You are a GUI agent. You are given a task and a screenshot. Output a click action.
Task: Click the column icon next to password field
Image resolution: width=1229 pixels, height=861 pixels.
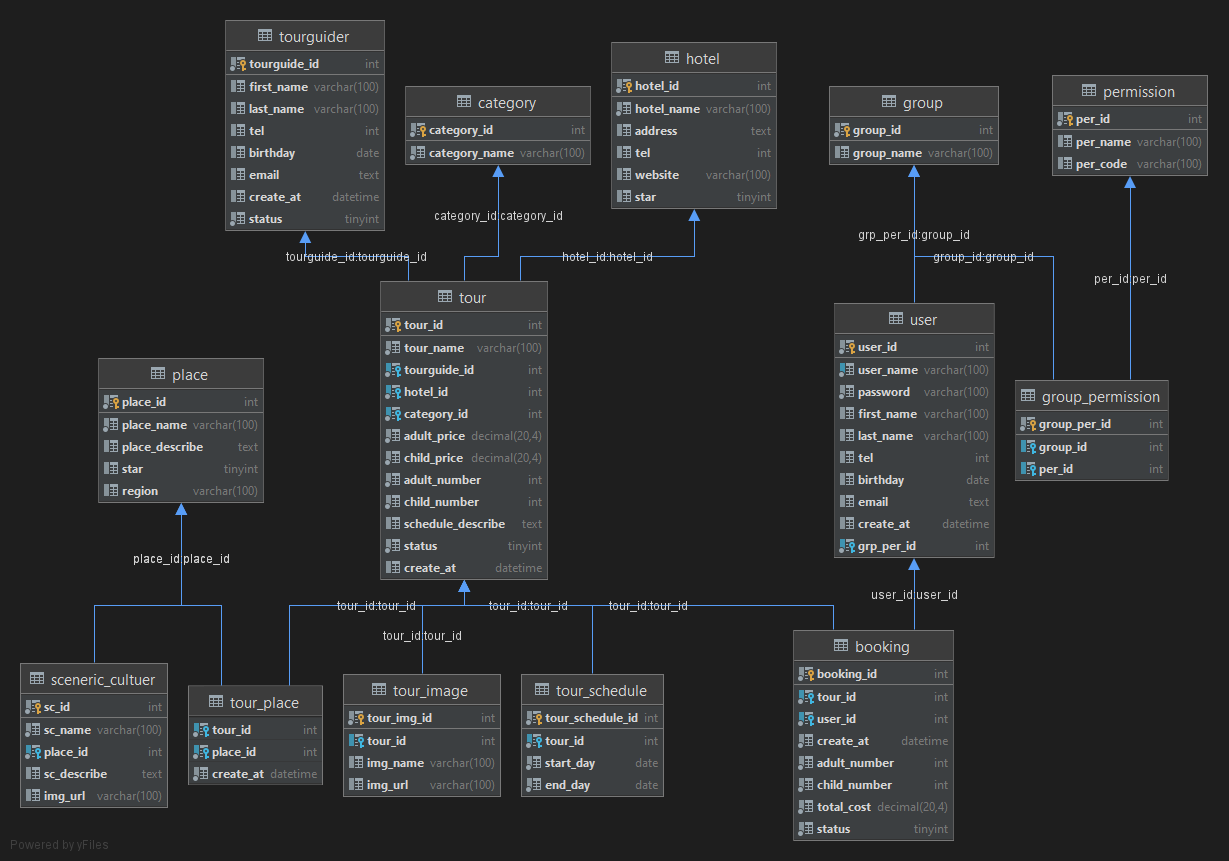click(847, 391)
